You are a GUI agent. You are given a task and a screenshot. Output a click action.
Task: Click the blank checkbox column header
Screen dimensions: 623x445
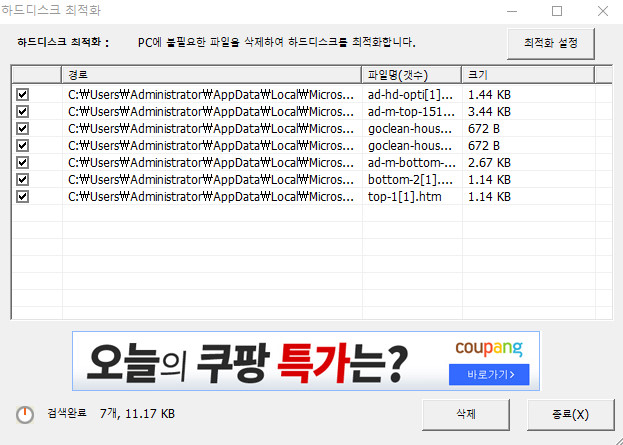[x=37, y=75]
